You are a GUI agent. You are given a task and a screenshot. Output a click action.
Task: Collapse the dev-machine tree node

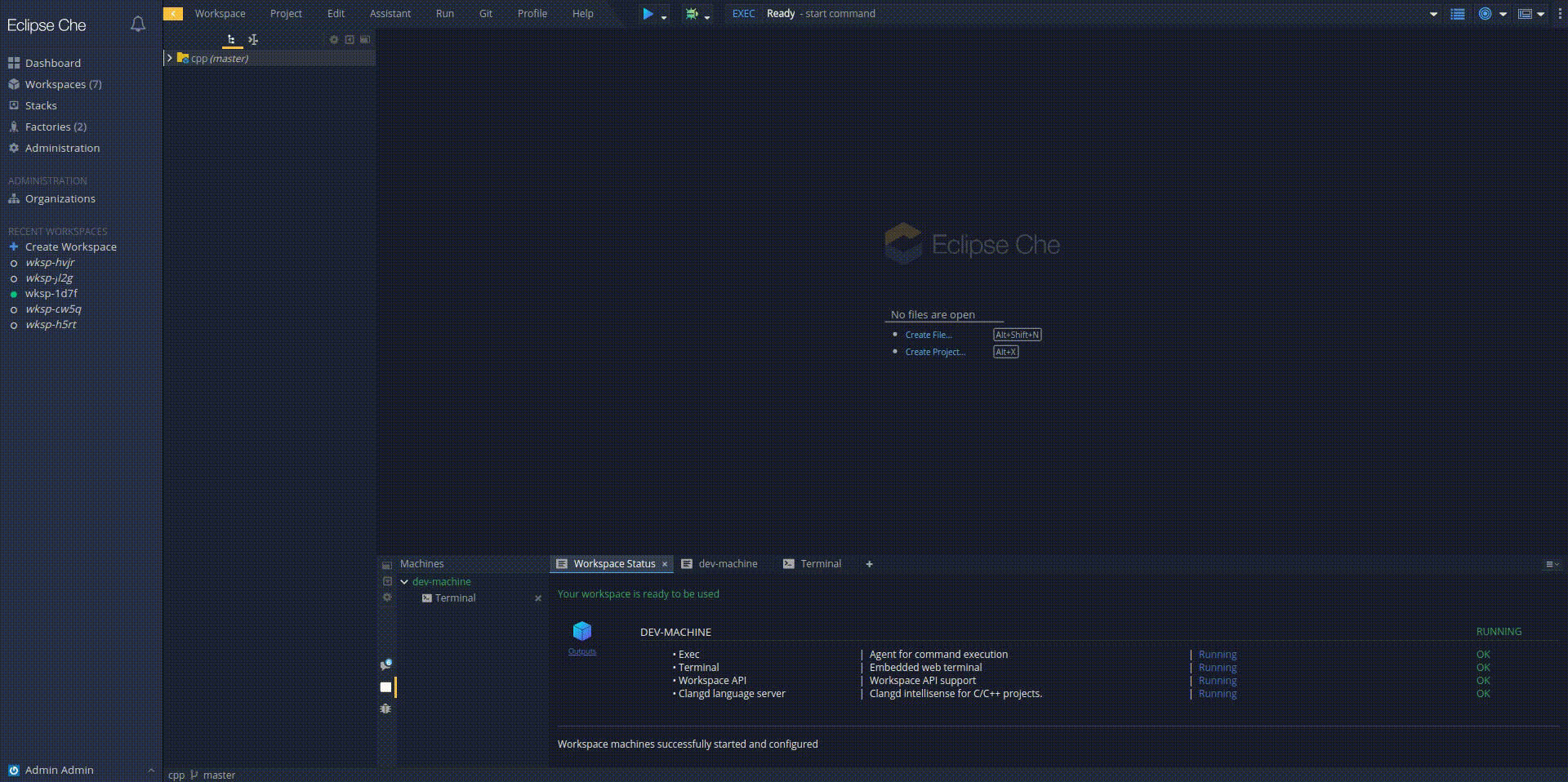tap(404, 582)
